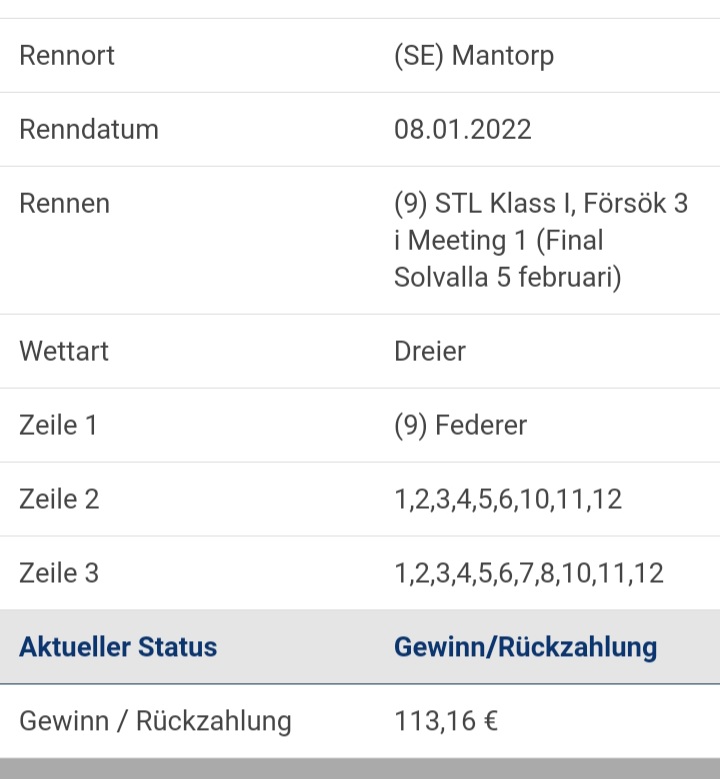Select Zeile 3 numbers ending in 10,11,12
The image size is (720, 779).
tap(529, 574)
